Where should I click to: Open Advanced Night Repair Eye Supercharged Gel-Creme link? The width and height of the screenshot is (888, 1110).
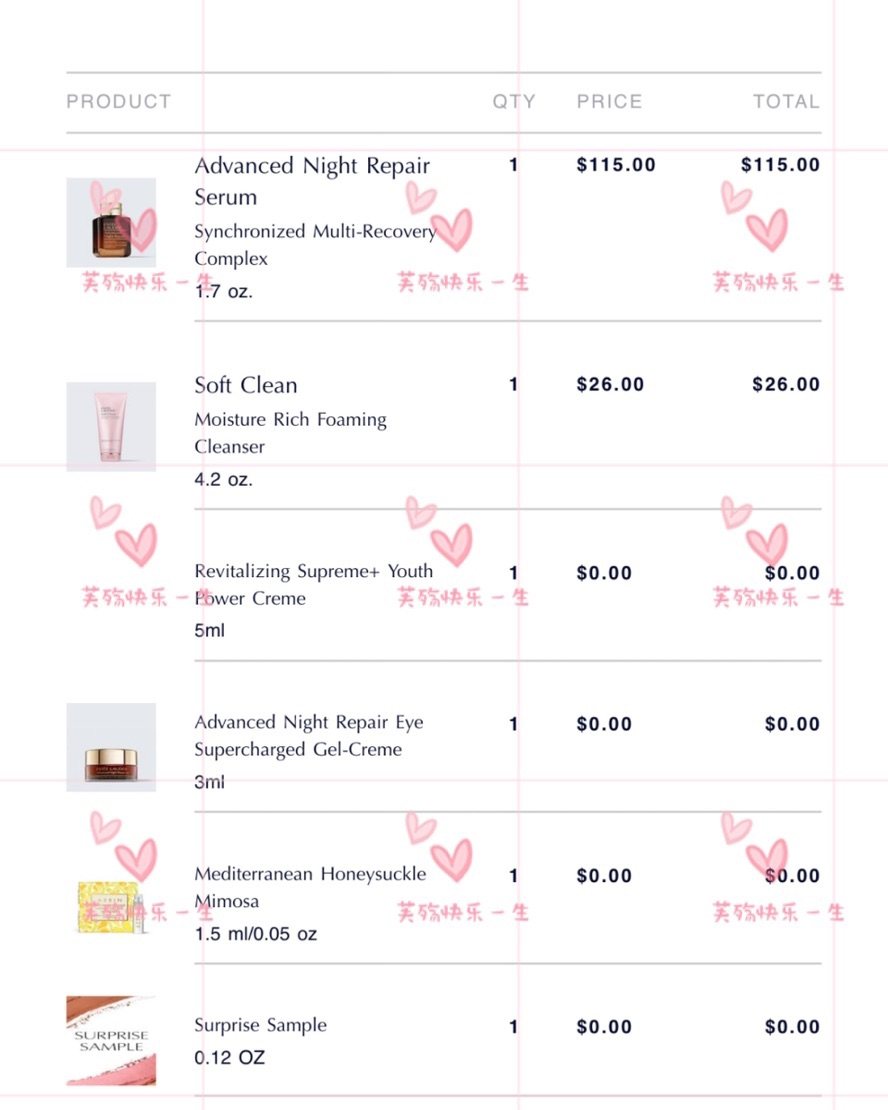click(309, 736)
